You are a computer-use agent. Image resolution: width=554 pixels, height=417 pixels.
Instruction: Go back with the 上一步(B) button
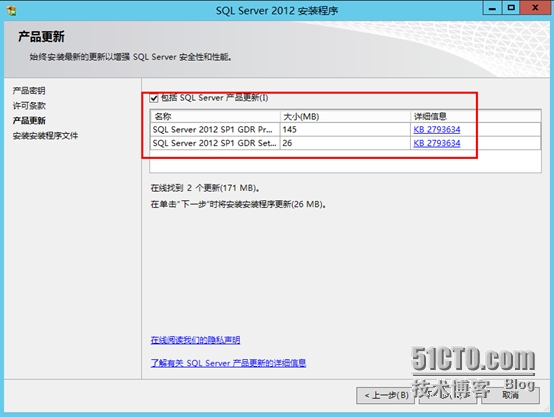(x=386, y=395)
